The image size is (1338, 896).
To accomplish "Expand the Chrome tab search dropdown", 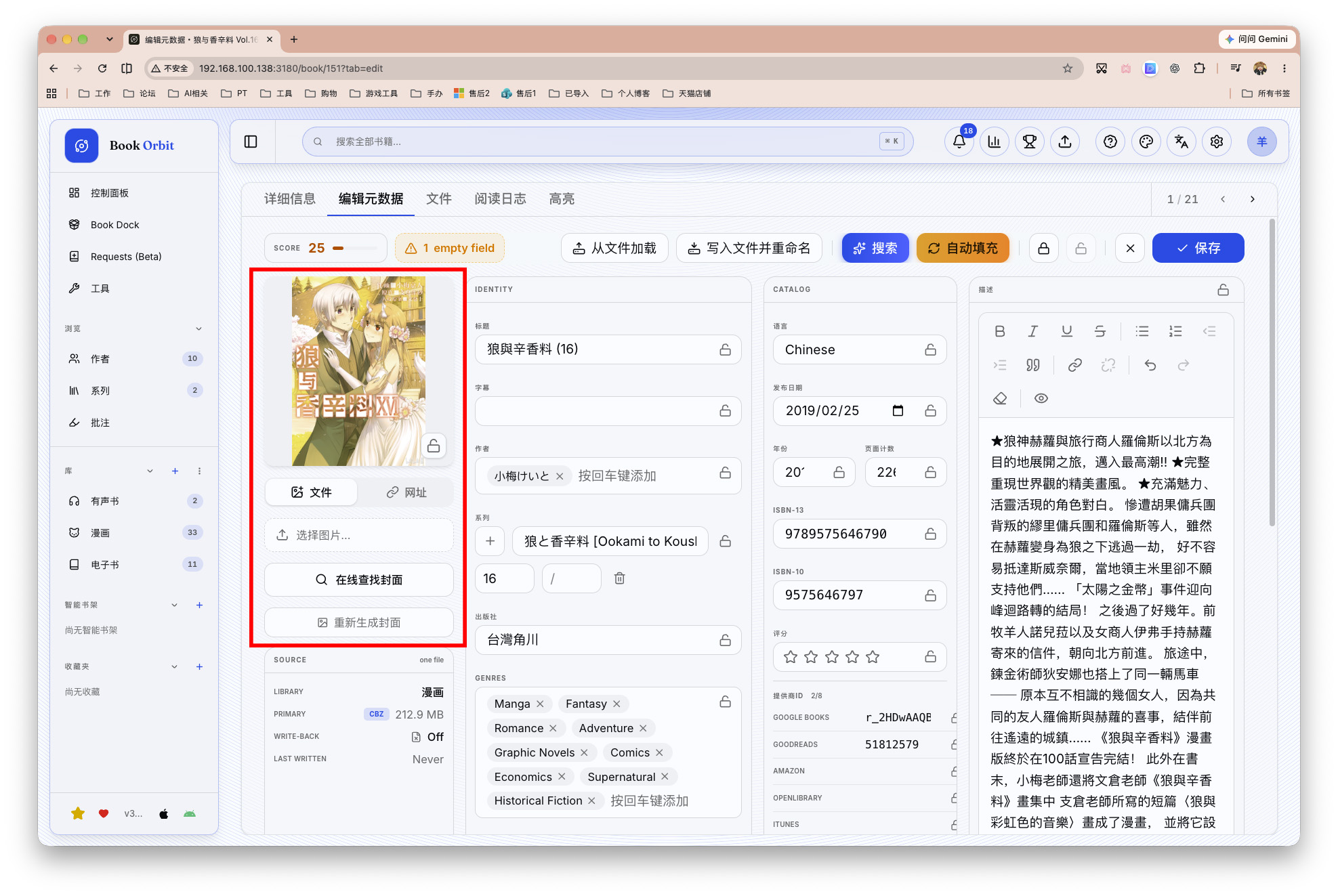I will (109, 39).
